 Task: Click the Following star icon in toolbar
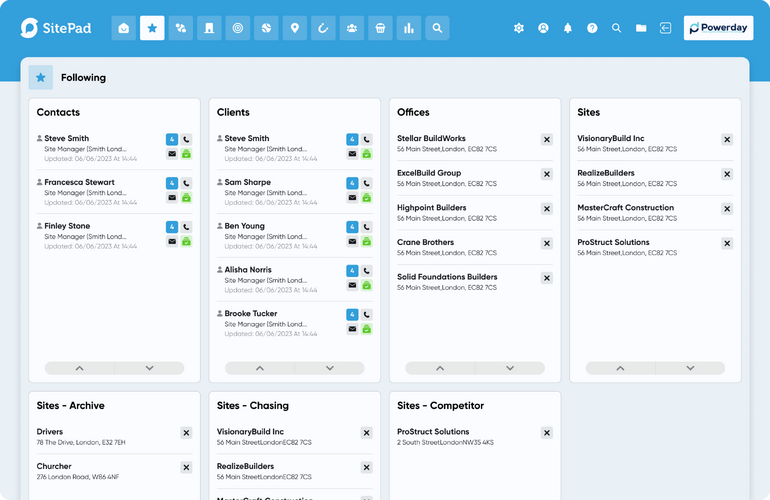coord(152,28)
